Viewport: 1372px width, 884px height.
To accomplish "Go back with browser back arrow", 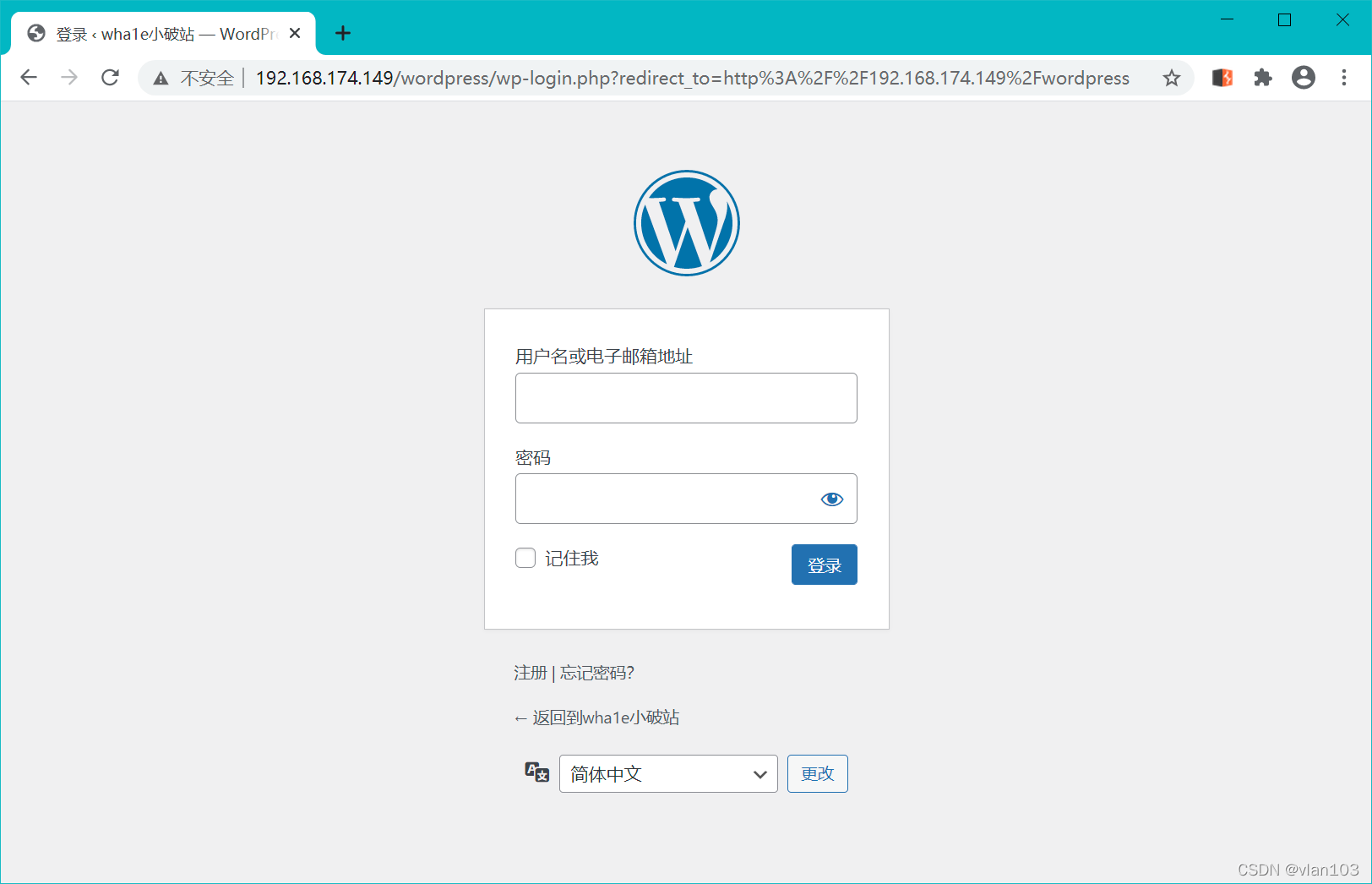I will pyautogui.click(x=29, y=78).
